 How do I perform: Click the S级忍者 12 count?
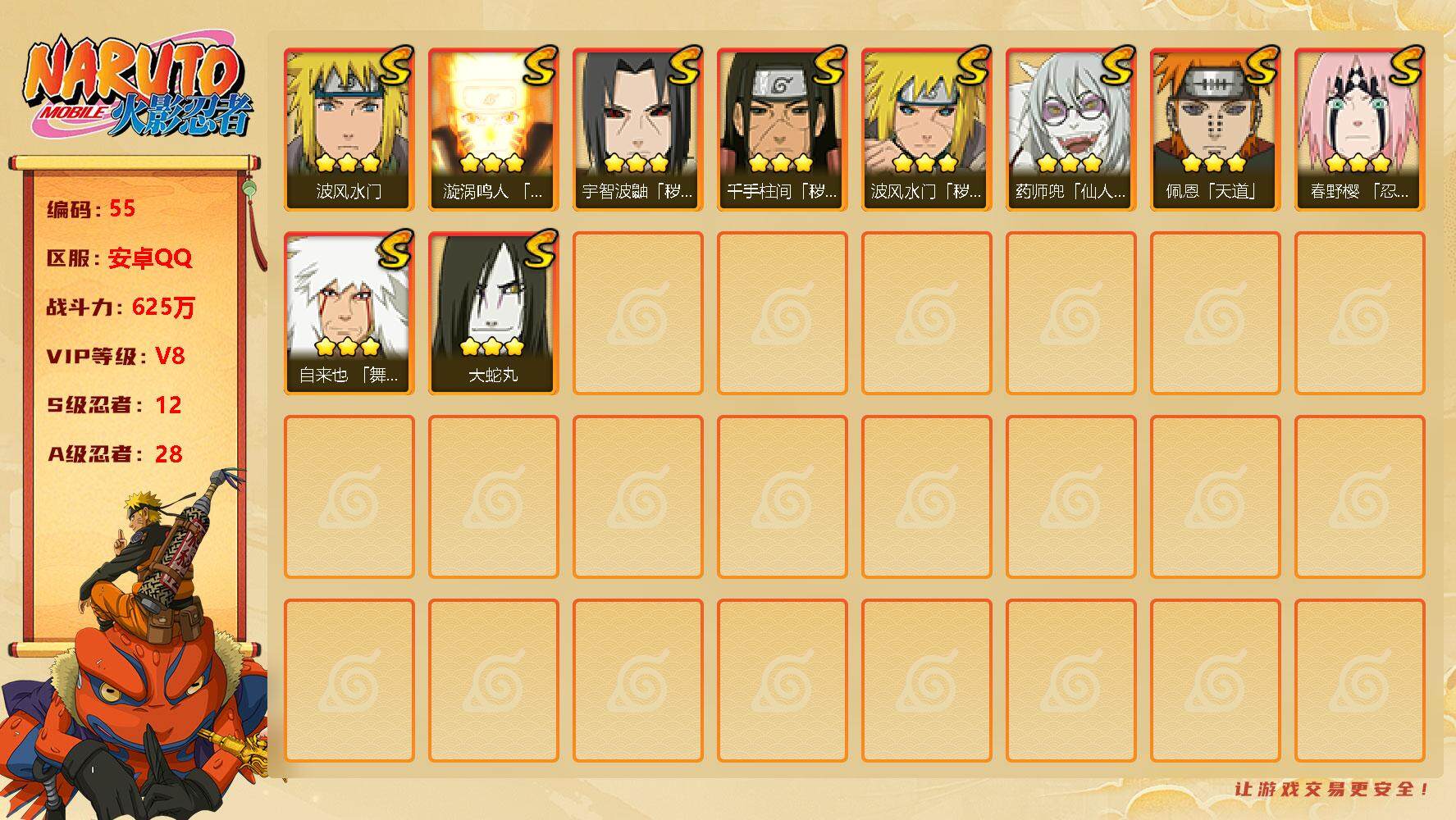tap(114, 405)
